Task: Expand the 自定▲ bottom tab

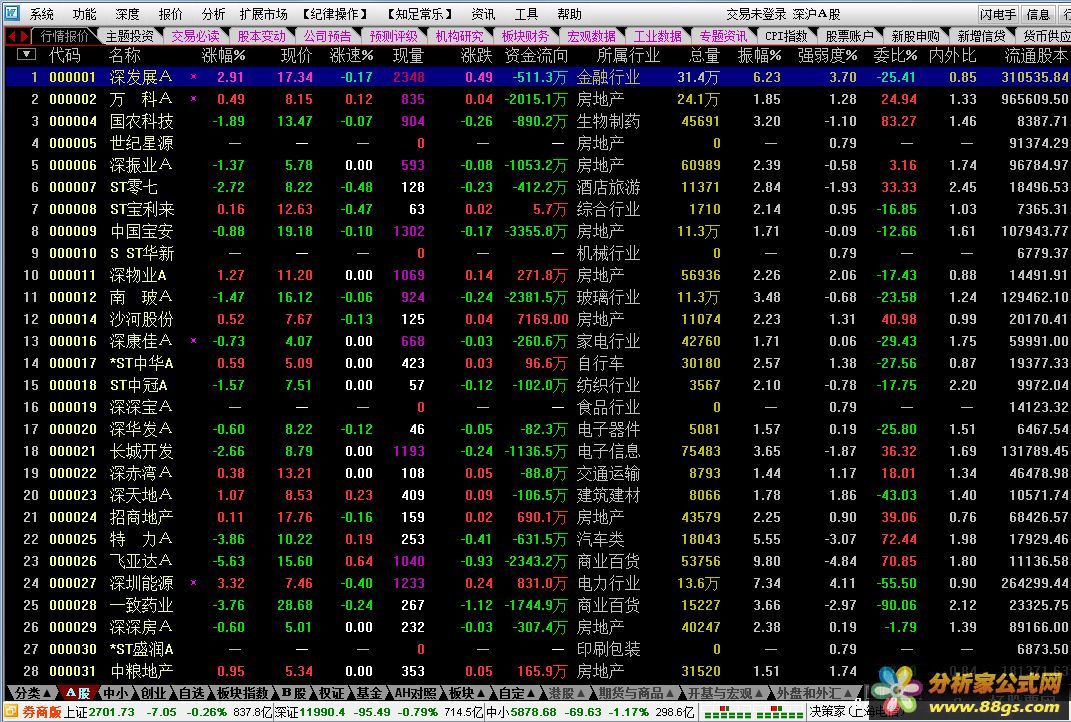Action: (516, 693)
